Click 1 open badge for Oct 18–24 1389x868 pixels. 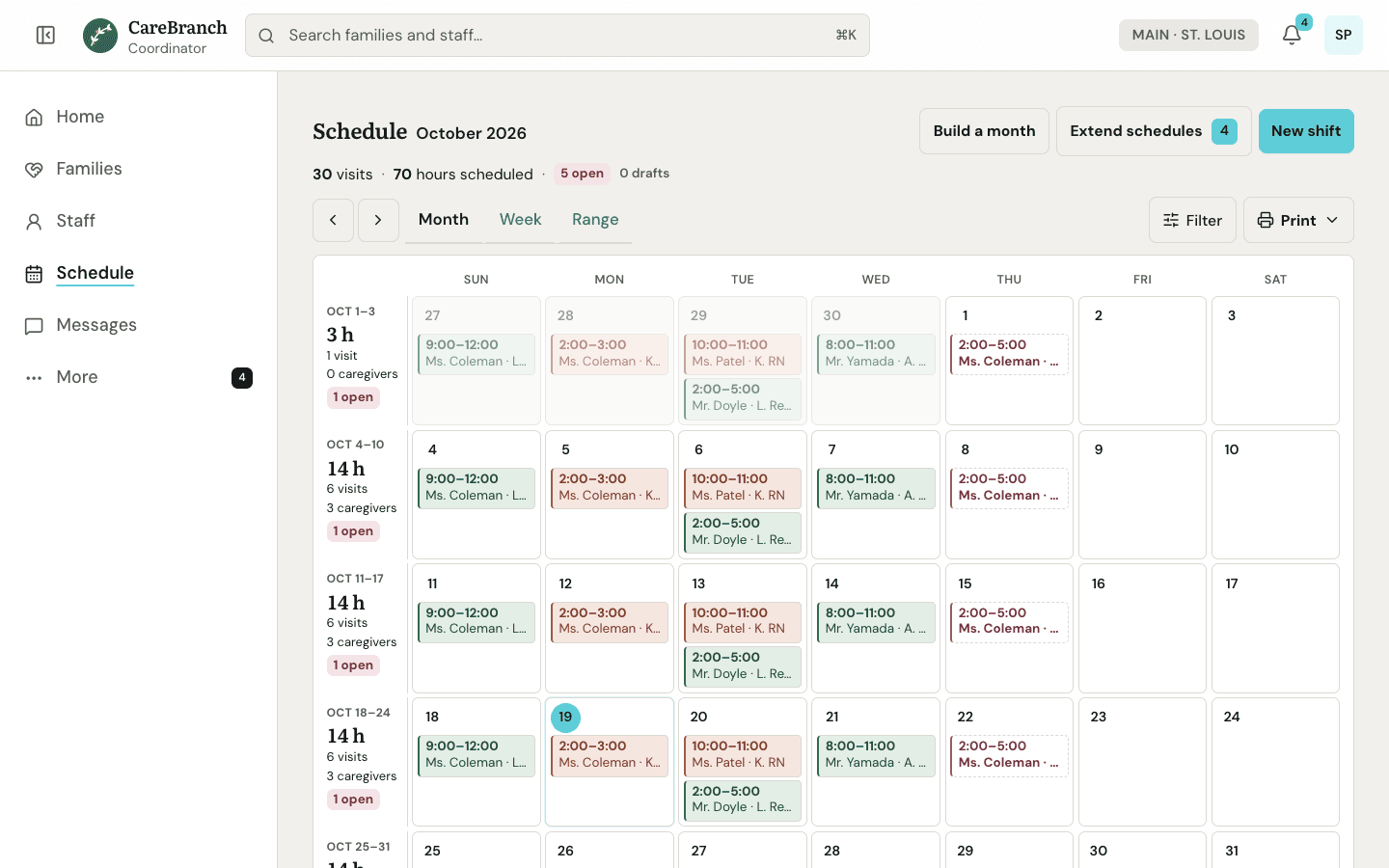353,800
